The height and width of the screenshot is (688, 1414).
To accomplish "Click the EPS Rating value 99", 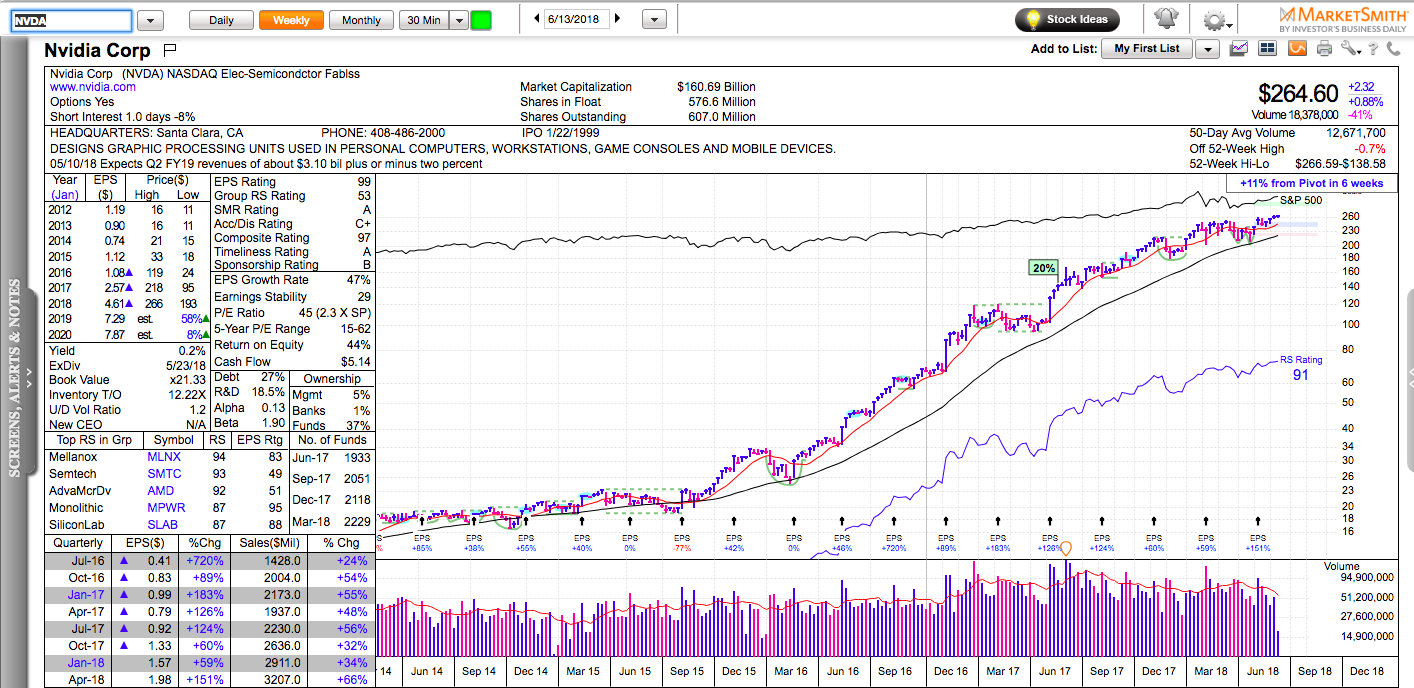I will pos(364,182).
